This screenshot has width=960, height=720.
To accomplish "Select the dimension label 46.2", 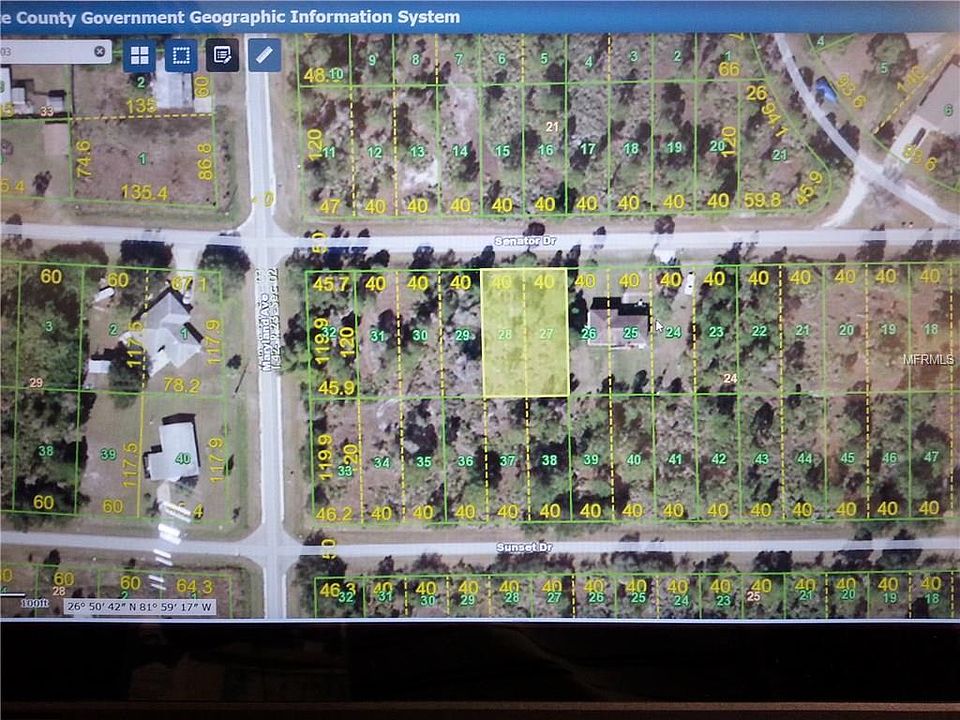I will (x=334, y=513).
